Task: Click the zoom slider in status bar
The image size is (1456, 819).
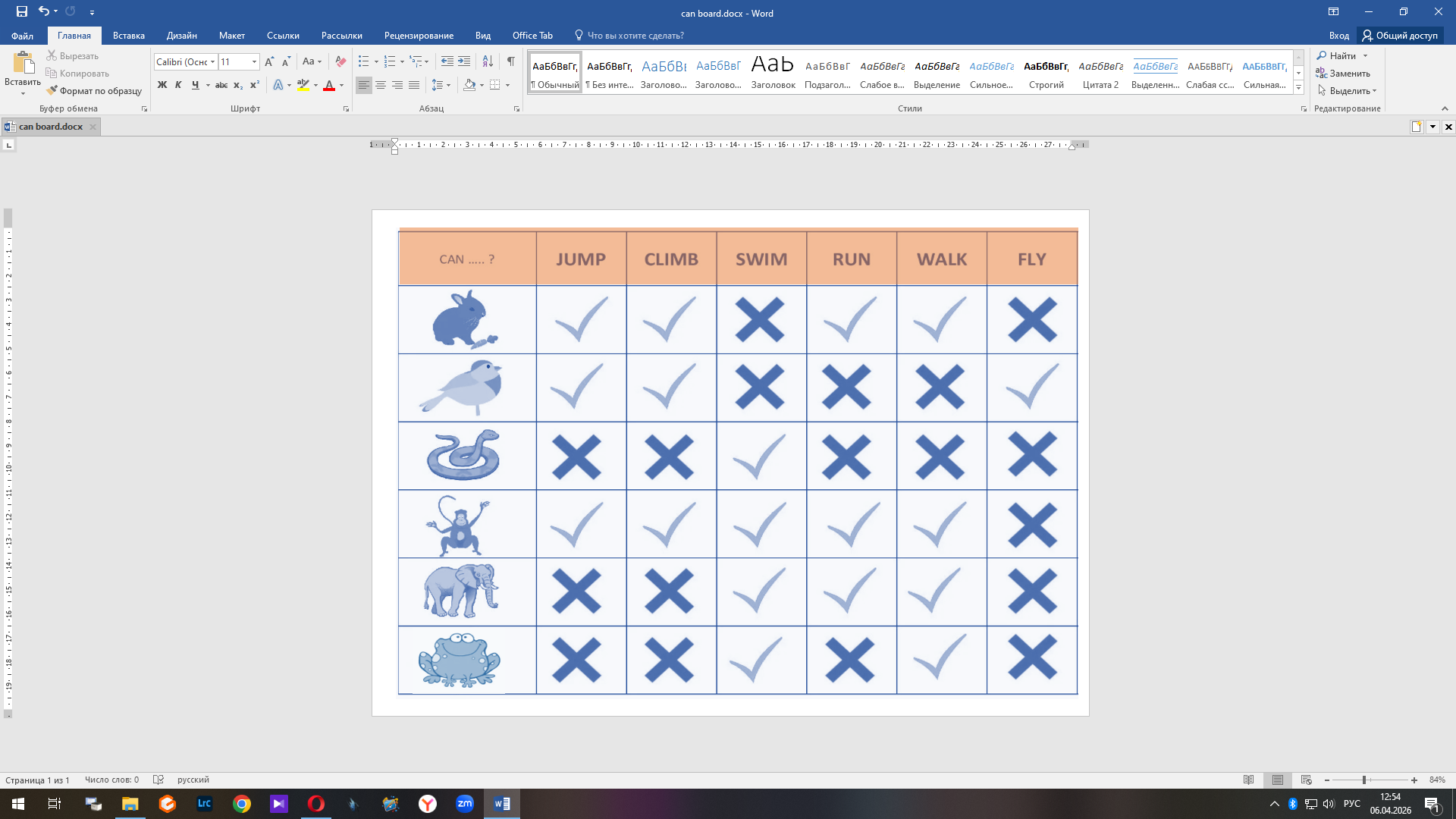Action: coord(1364,780)
